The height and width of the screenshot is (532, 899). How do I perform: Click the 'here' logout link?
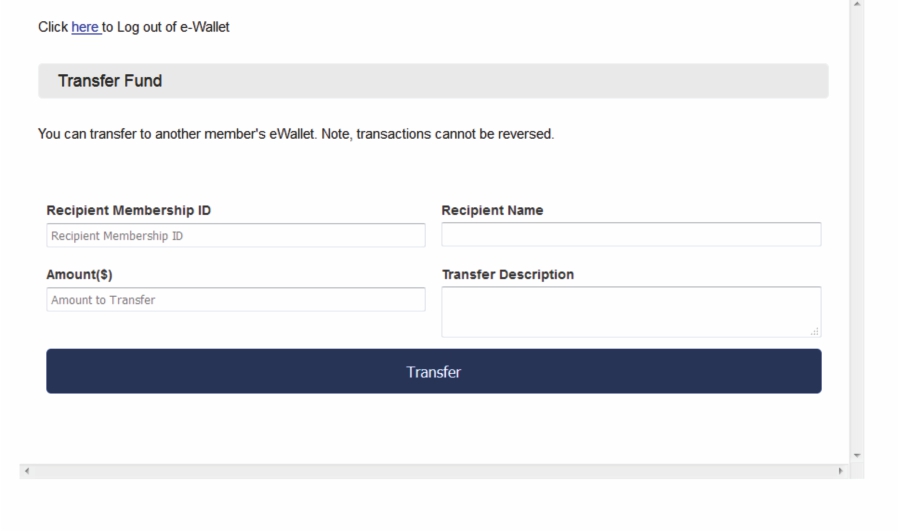click(86, 27)
